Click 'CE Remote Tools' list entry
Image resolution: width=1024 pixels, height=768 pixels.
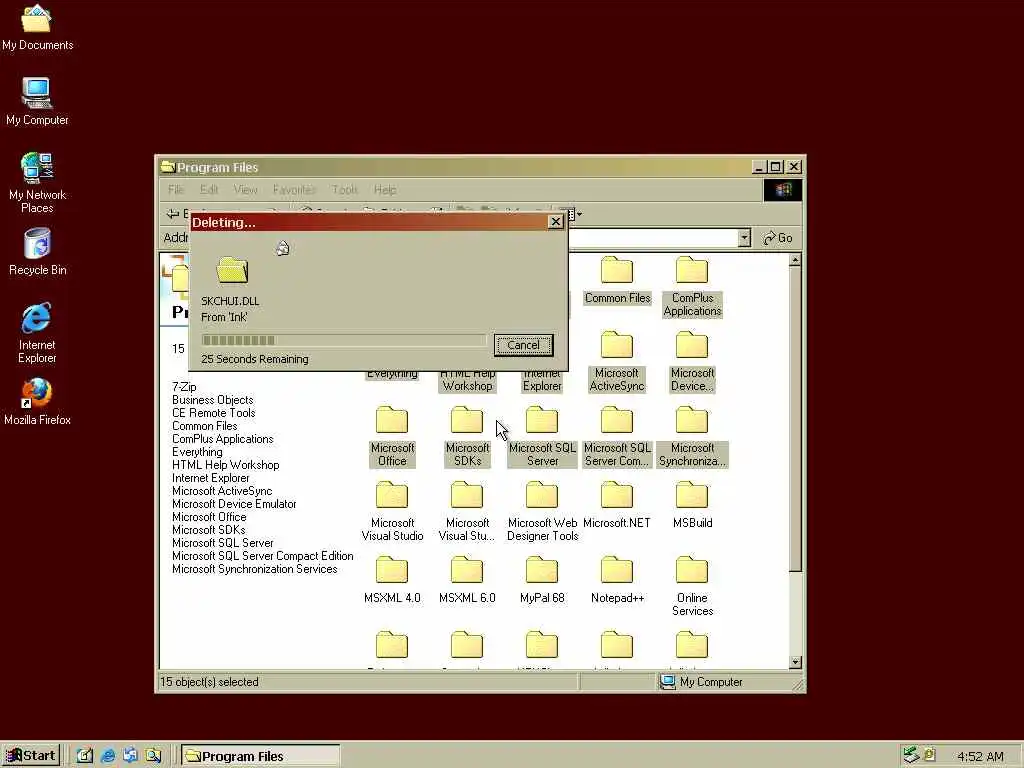coord(214,413)
